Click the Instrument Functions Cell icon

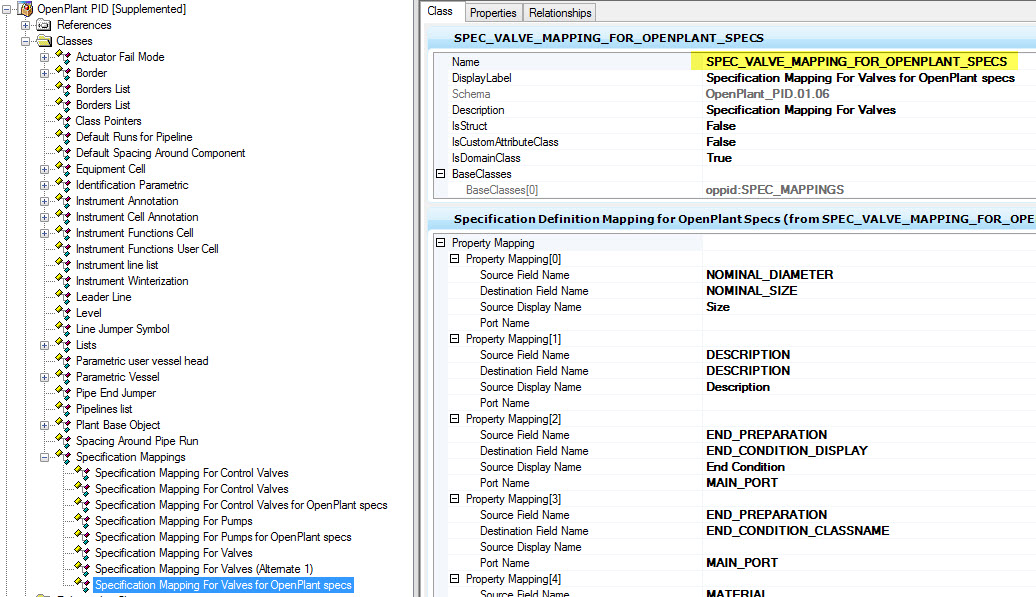(63, 233)
